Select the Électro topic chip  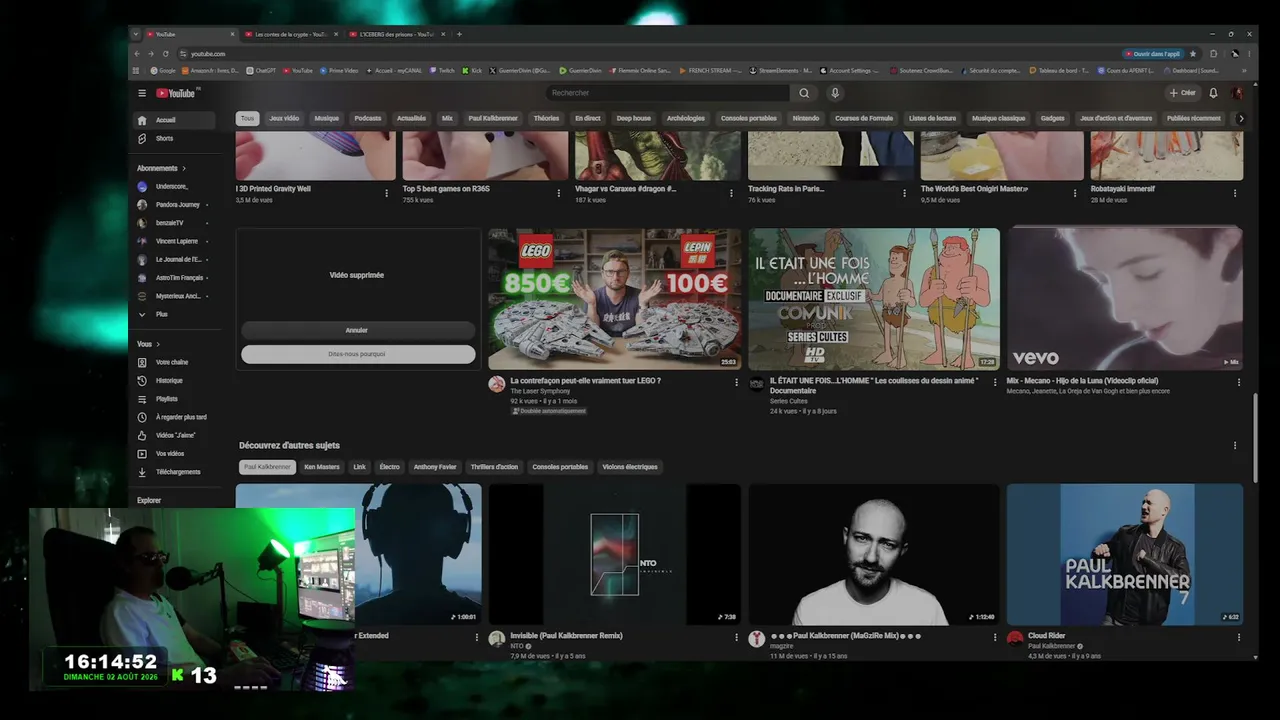(389, 467)
